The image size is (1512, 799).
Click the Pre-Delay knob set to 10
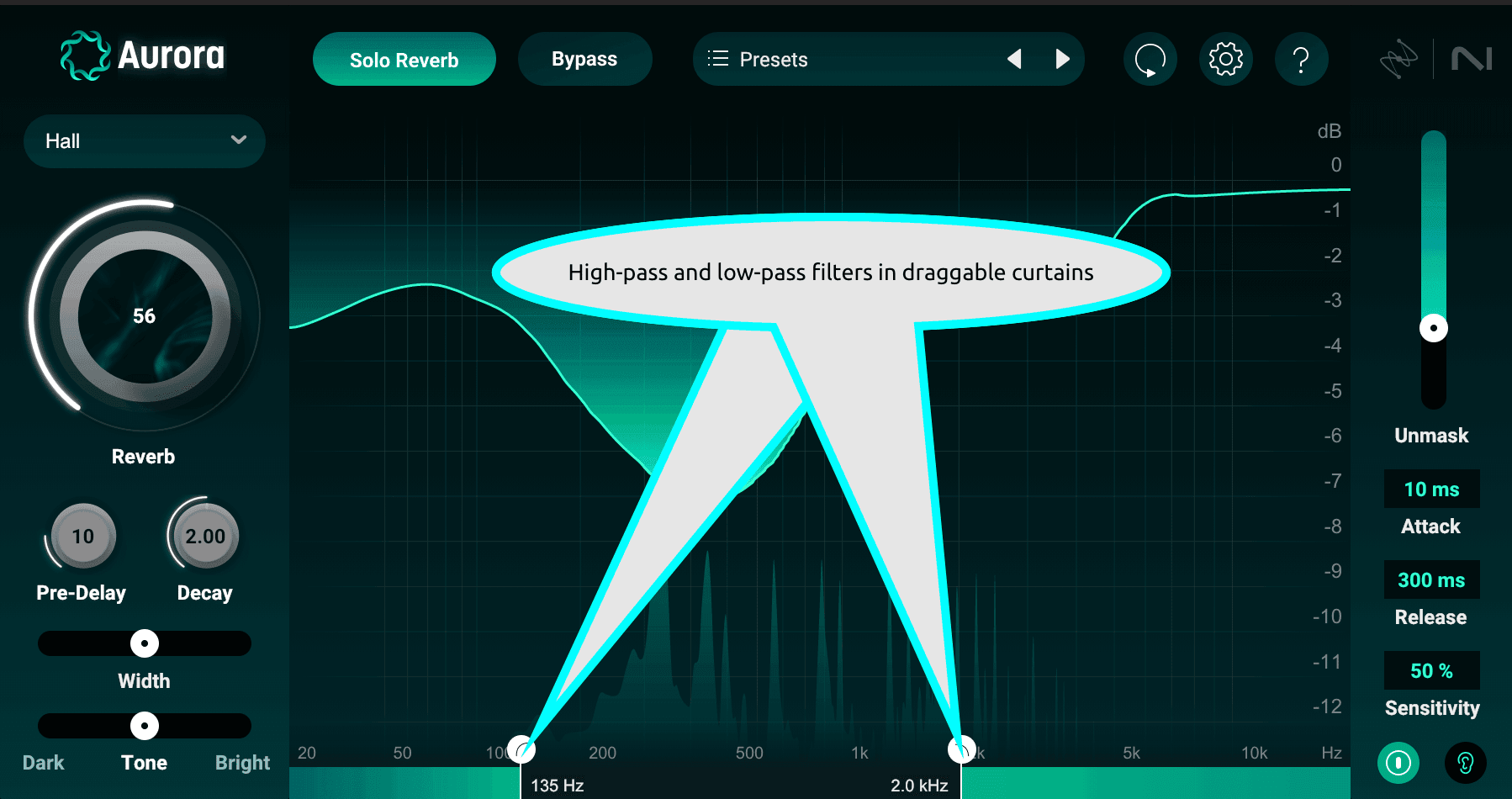click(x=82, y=537)
